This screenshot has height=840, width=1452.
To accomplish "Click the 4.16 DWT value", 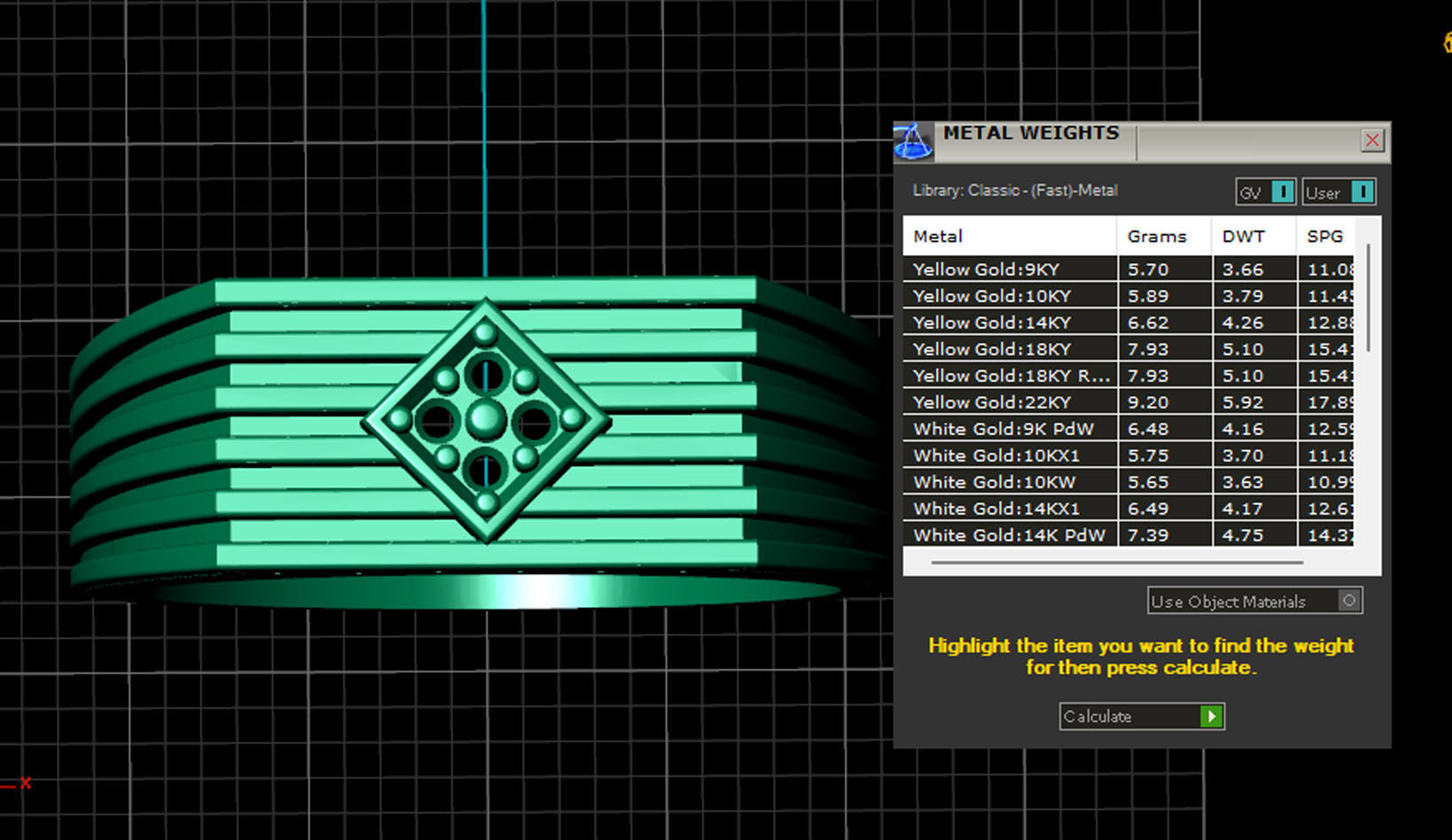I will tap(1243, 429).
